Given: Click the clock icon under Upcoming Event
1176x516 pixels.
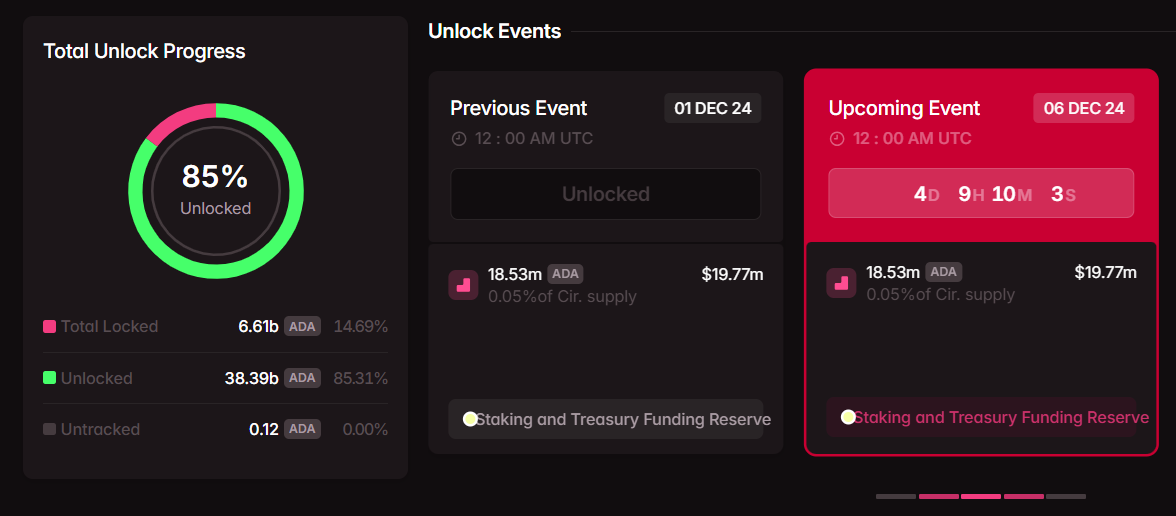Looking at the screenshot, I should 837,139.
